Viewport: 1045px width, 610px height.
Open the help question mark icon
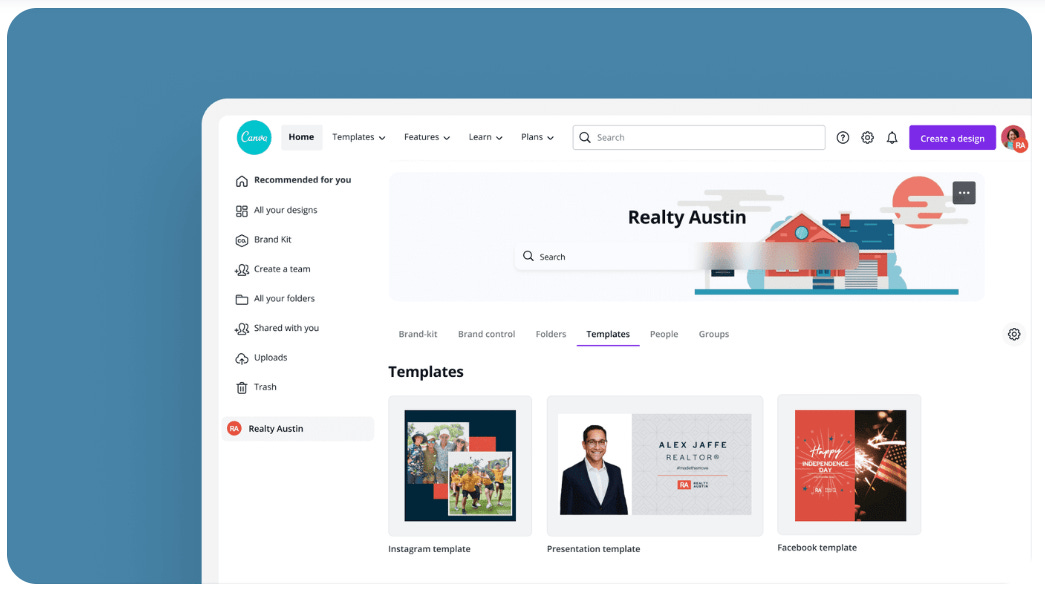[x=842, y=137]
